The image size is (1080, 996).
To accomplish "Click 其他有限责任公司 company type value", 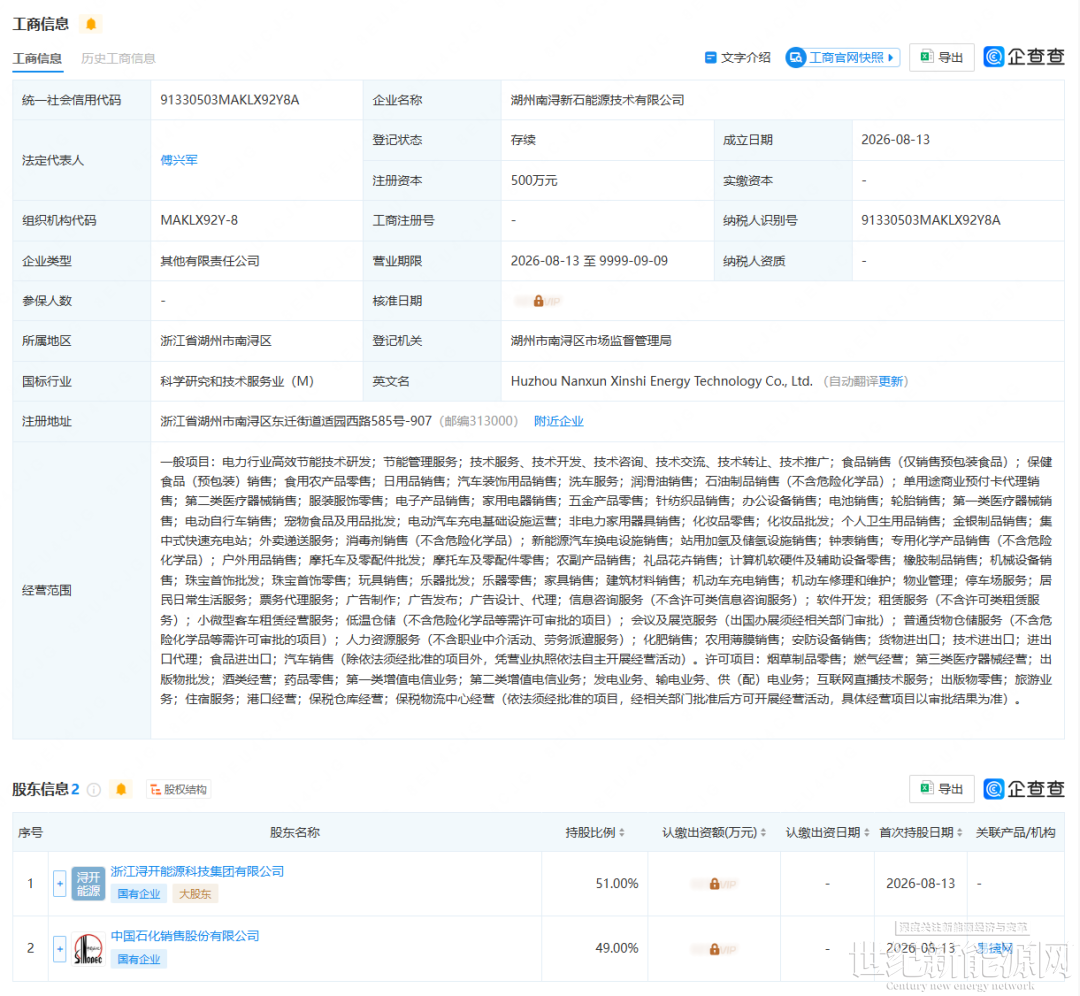I will click(x=210, y=261).
